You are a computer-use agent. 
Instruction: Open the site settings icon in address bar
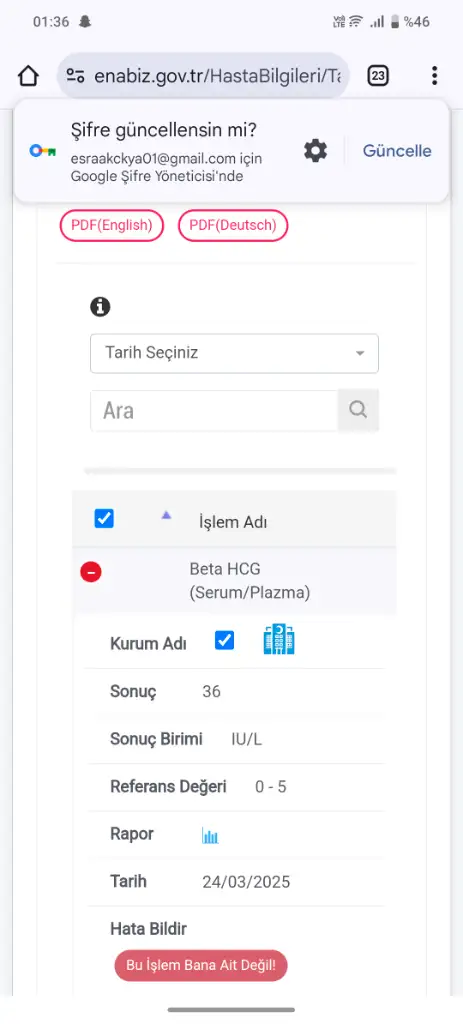click(76, 76)
